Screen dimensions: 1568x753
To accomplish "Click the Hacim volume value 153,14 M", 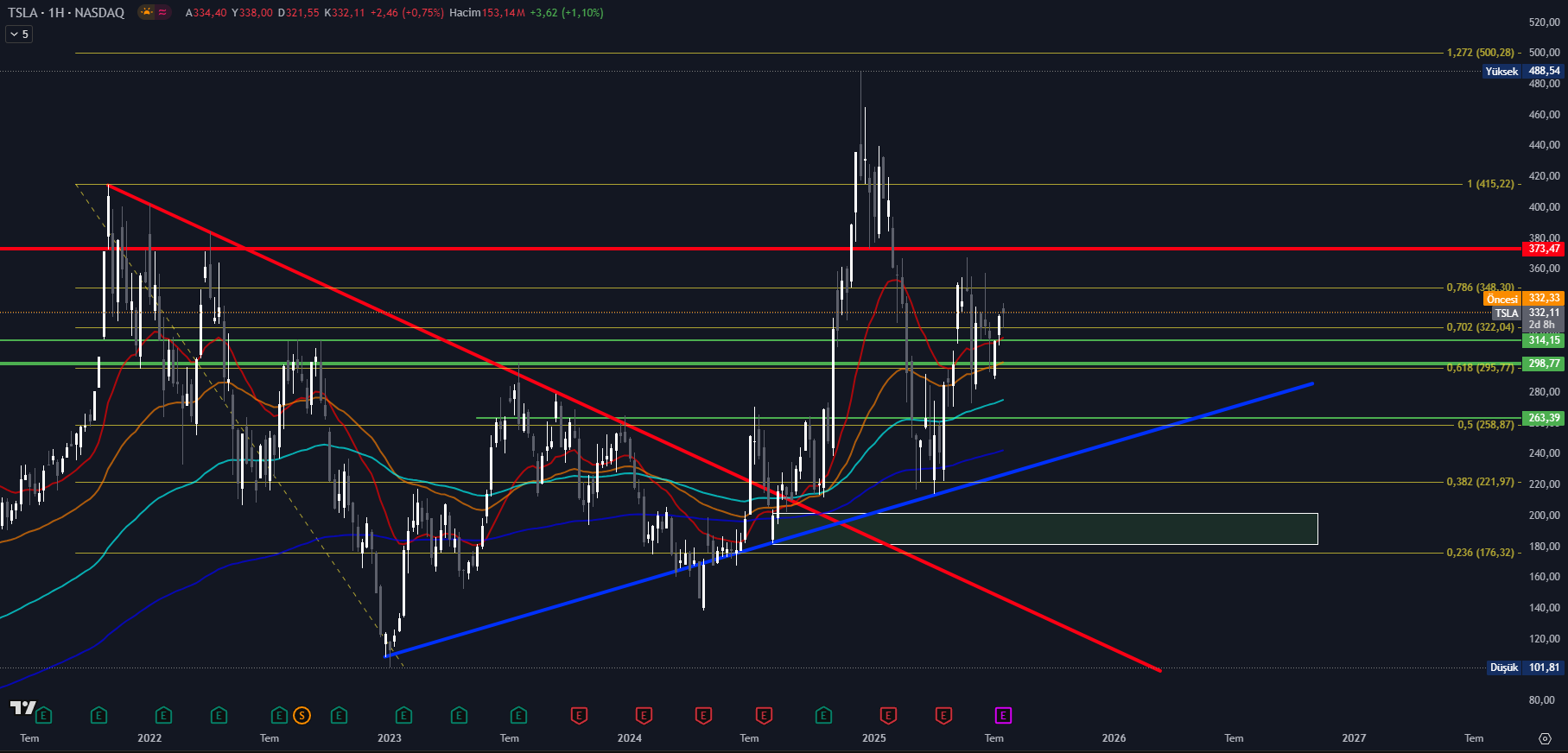I will pos(504,13).
